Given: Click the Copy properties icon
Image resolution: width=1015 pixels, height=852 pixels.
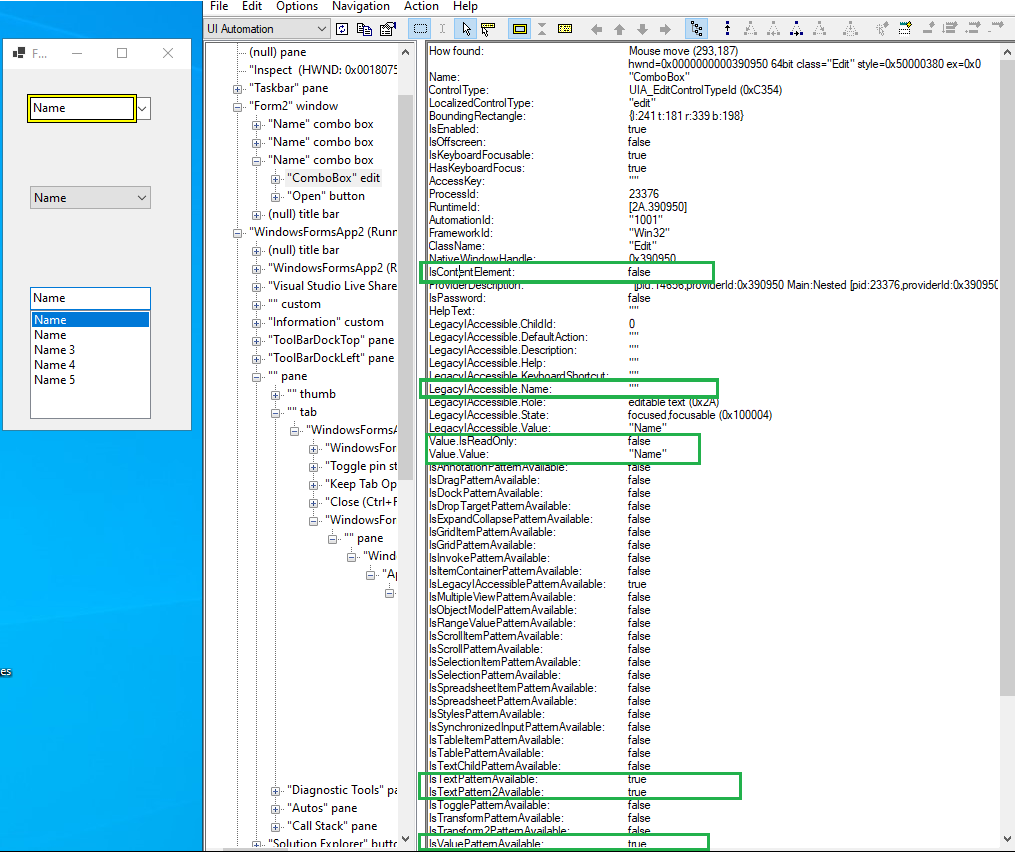Looking at the screenshot, I should [365, 28].
